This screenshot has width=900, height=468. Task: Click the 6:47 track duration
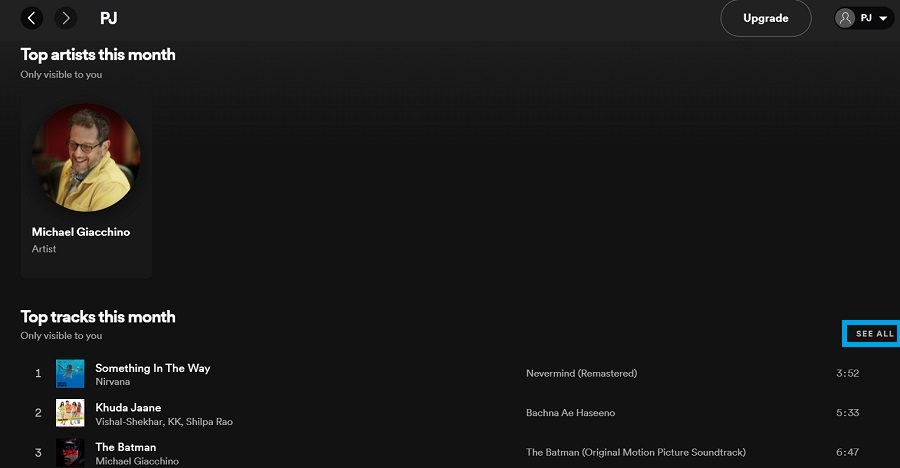847,452
